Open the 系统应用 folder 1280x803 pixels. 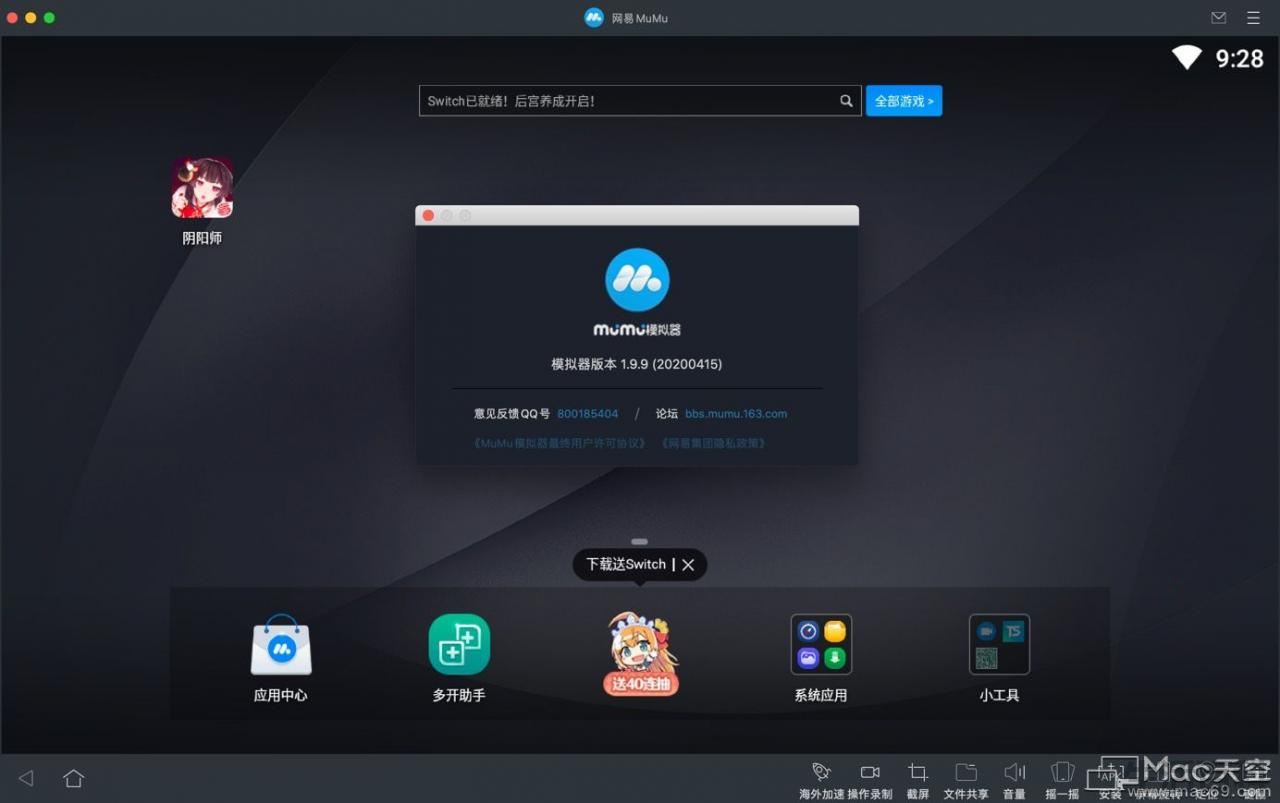tap(821, 645)
